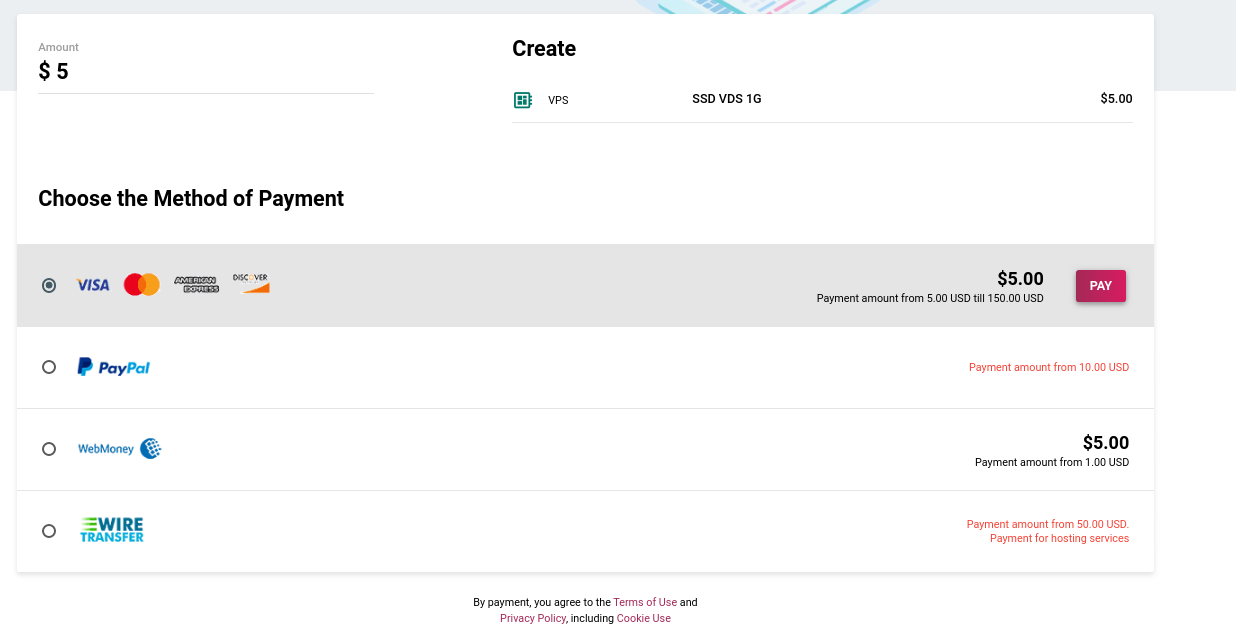Click the Wire Transfer logo

pyautogui.click(x=112, y=530)
